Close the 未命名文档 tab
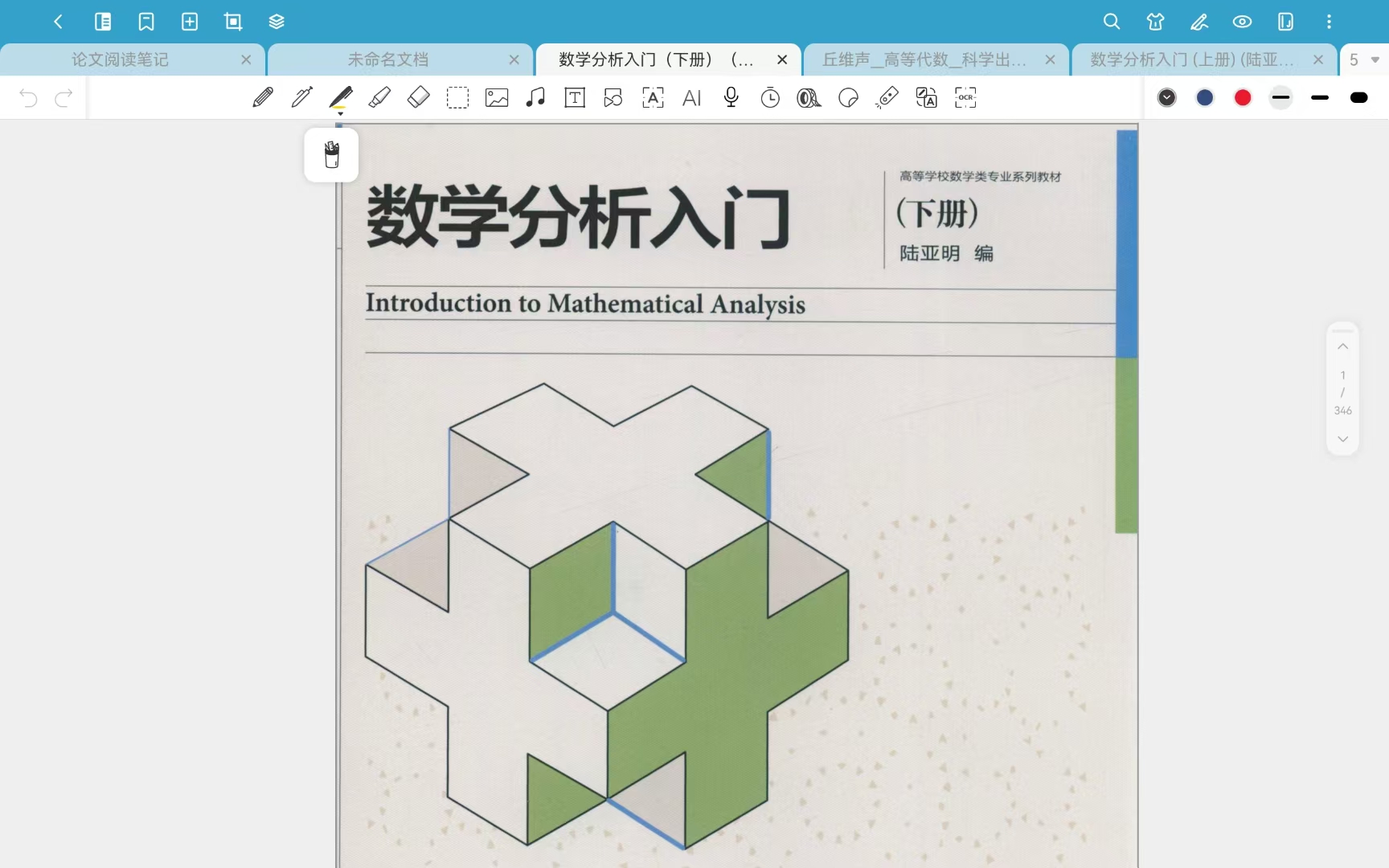 514,59
